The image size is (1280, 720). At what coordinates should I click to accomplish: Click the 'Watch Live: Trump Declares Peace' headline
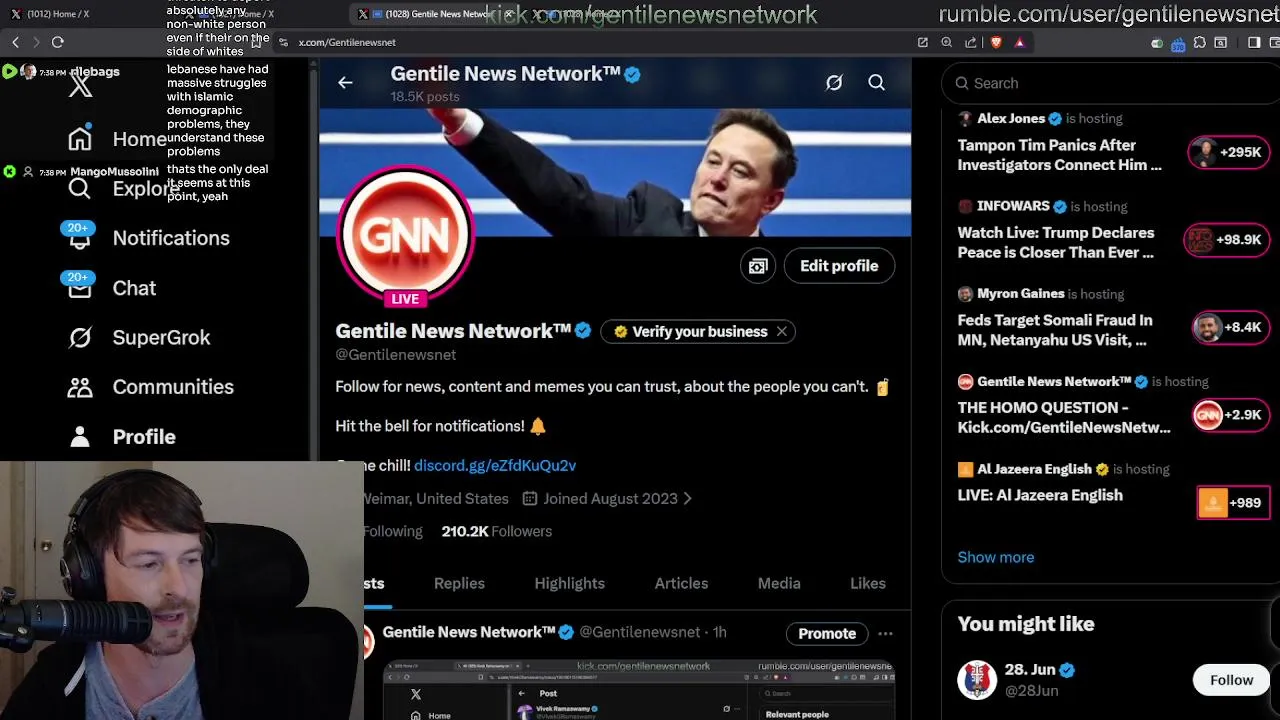point(1055,243)
